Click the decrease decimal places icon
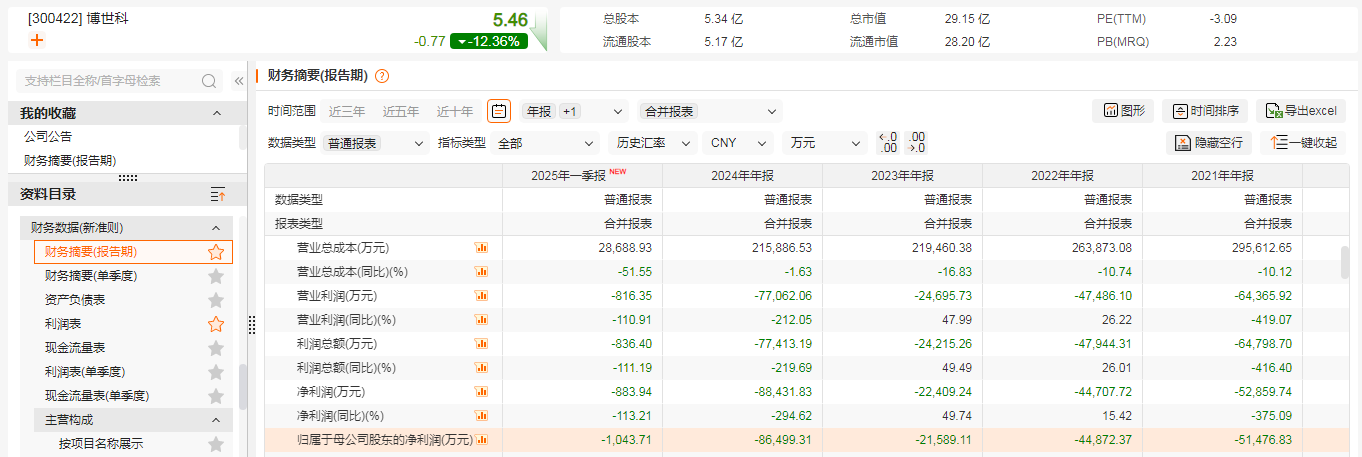Image resolution: width=1362 pixels, height=457 pixels. click(886, 143)
